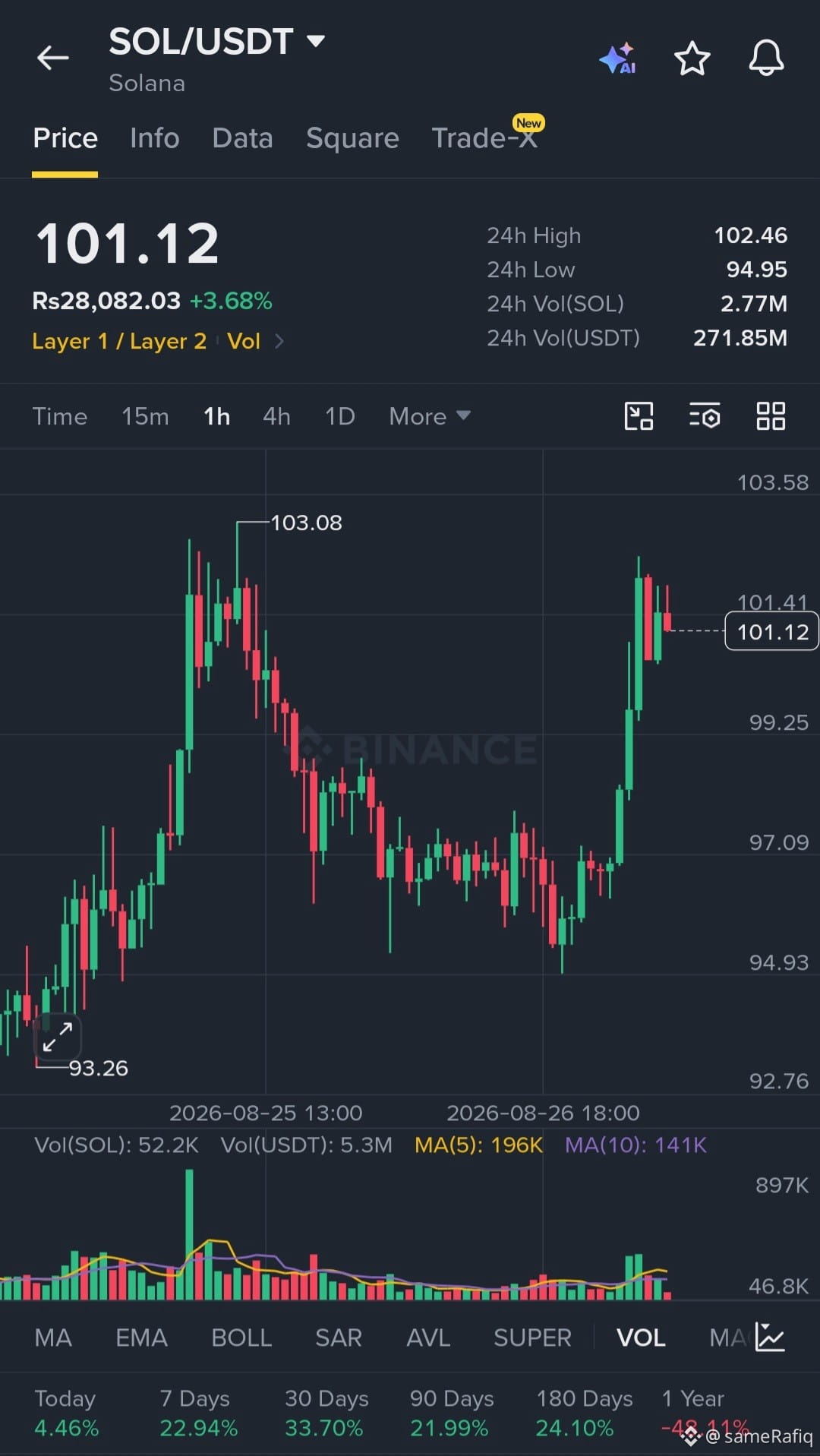Image resolution: width=820 pixels, height=1456 pixels.
Task: Open the Square tab
Action: pyautogui.click(x=352, y=138)
